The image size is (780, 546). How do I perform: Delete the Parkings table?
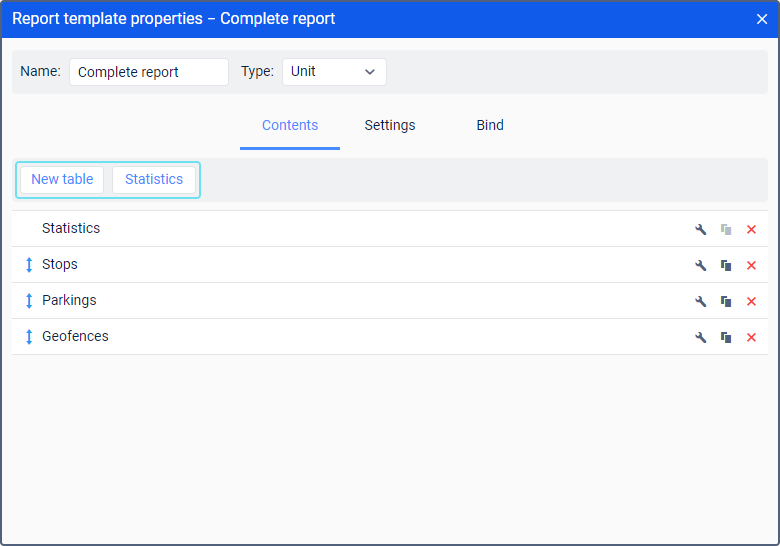click(x=751, y=301)
